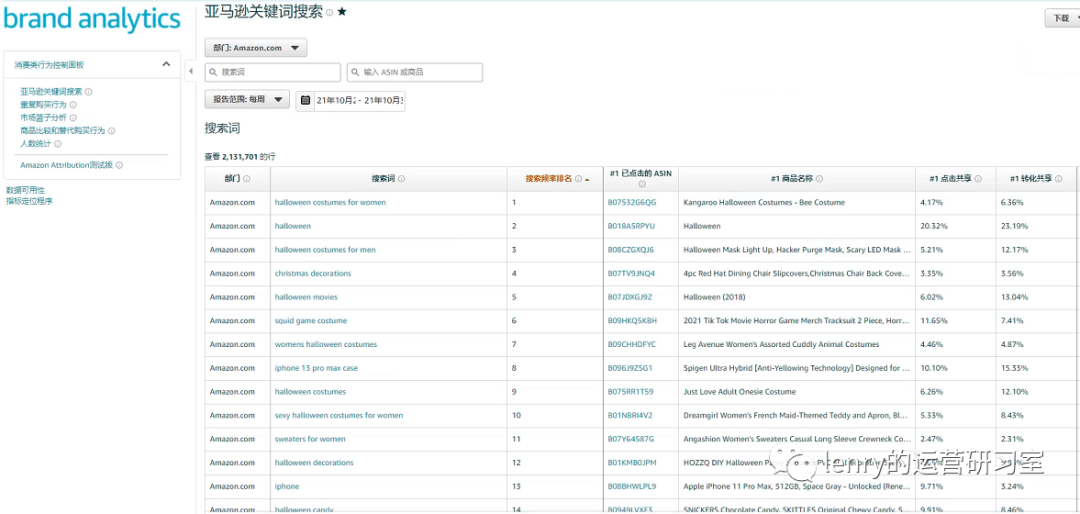Open ASIN link B09HKQ5KBH
The height and width of the screenshot is (514, 1080).
tap(632, 320)
